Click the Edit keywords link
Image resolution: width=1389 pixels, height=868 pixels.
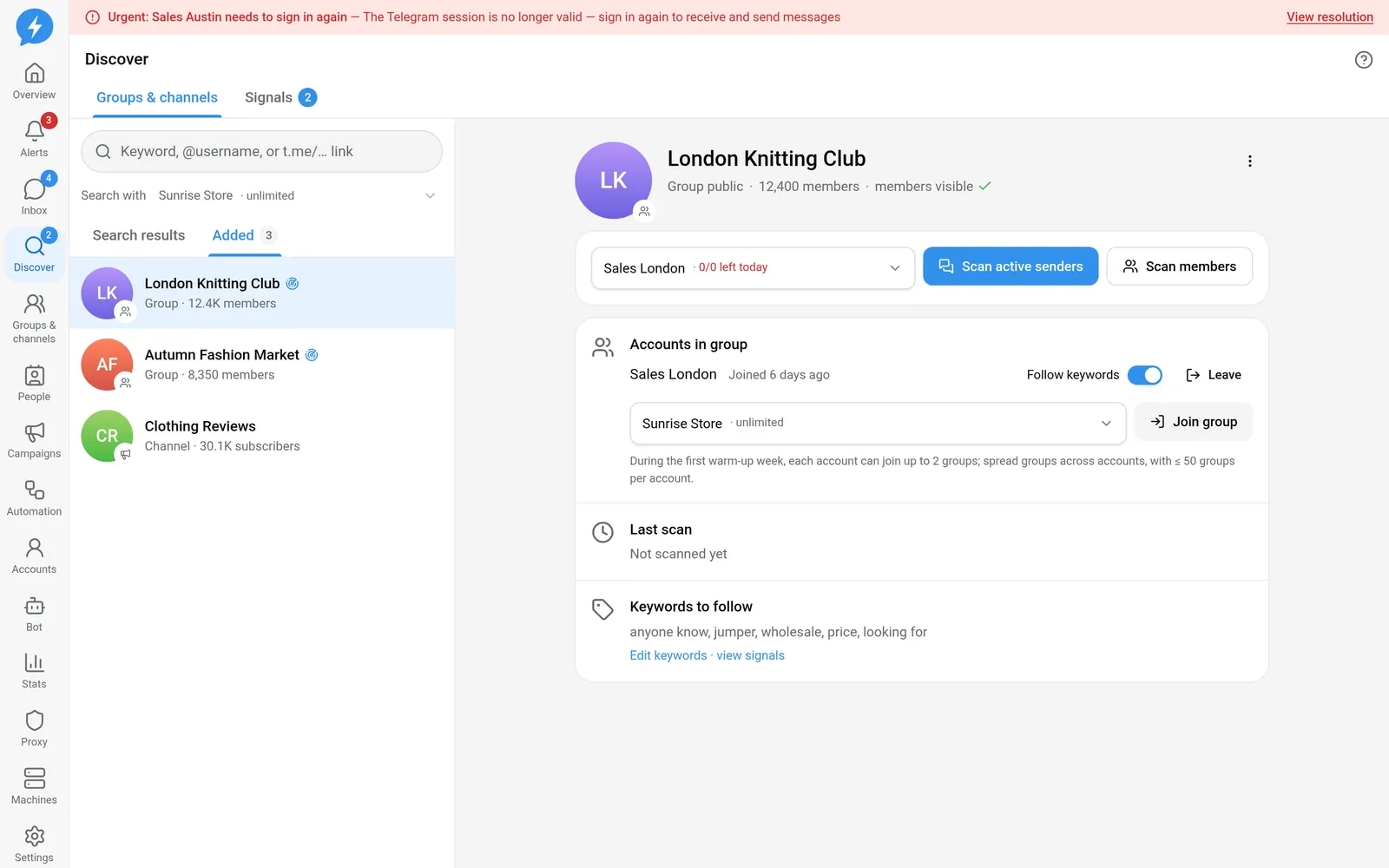click(668, 655)
